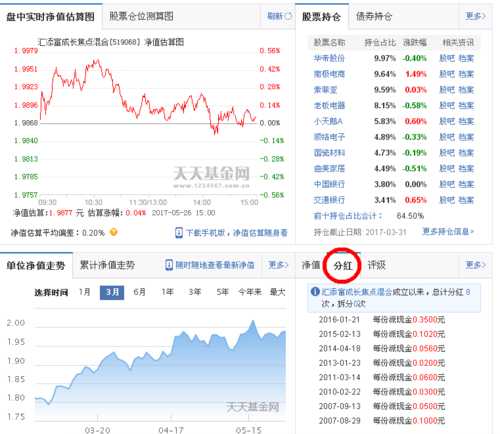
Task: Select the circled 分红 tab
Action: (x=343, y=266)
